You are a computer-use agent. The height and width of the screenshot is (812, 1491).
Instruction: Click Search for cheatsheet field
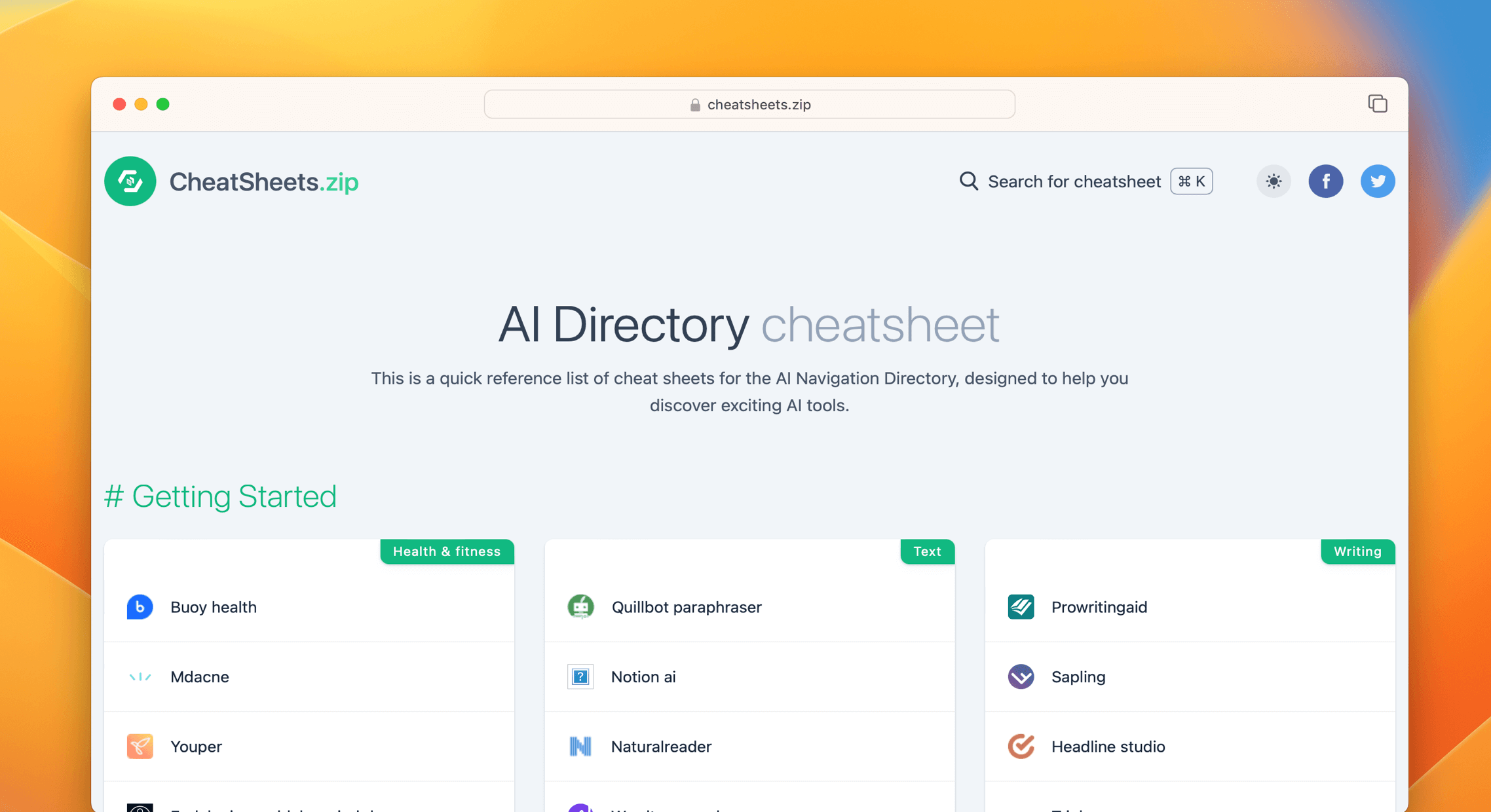[x=1074, y=181]
